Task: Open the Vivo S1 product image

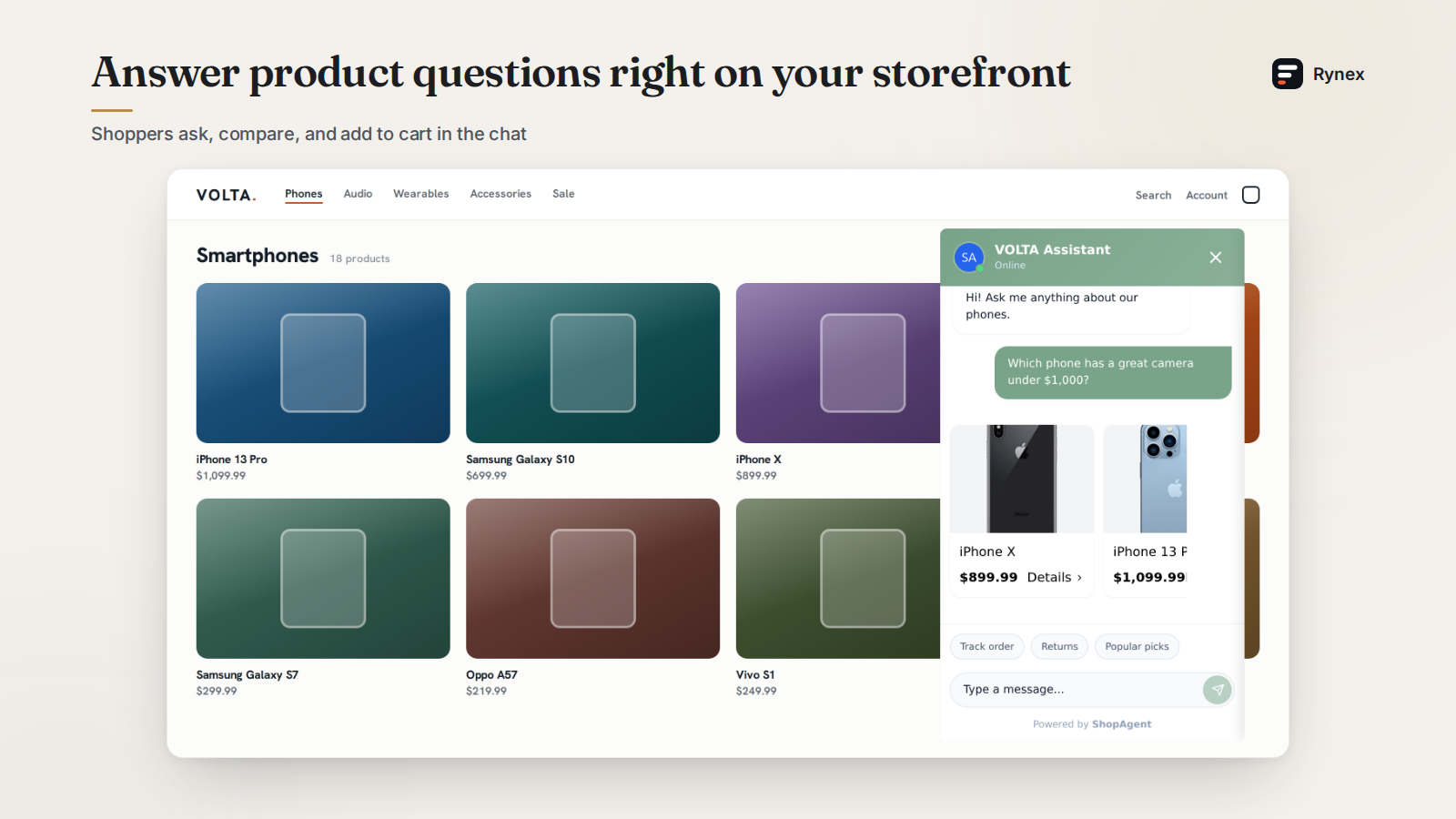Action: (x=838, y=579)
